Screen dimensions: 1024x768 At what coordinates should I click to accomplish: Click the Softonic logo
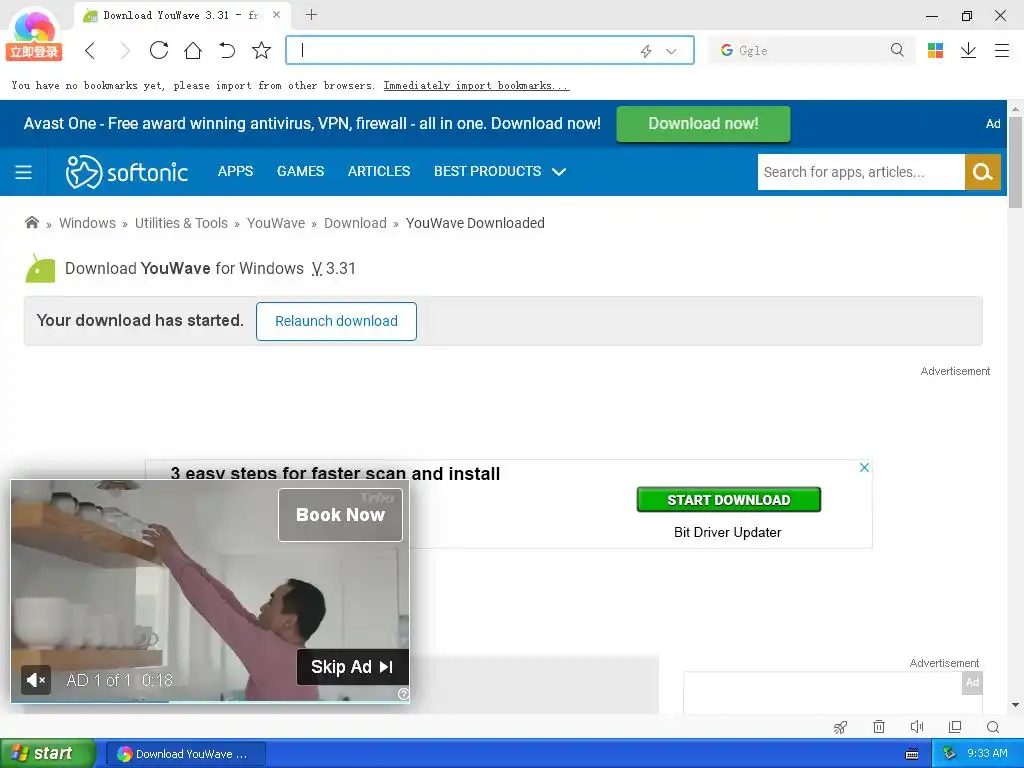click(x=127, y=172)
